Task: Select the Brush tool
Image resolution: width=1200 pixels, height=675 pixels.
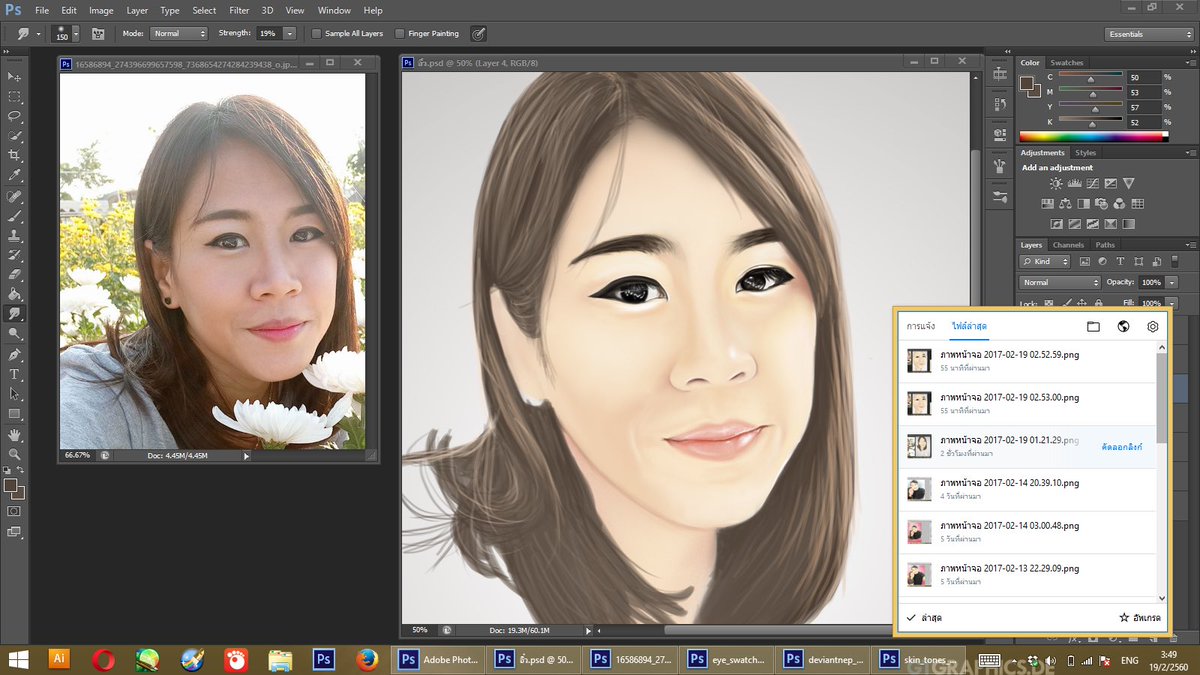Action: pyautogui.click(x=14, y=216)
